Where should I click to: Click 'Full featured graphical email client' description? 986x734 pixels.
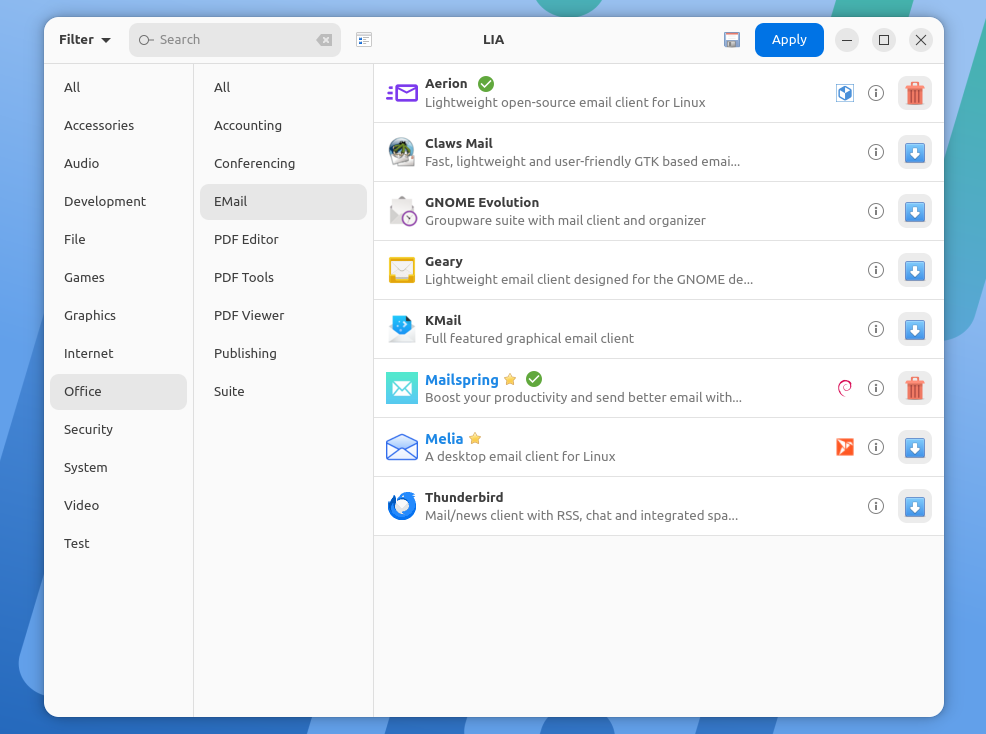529,338
